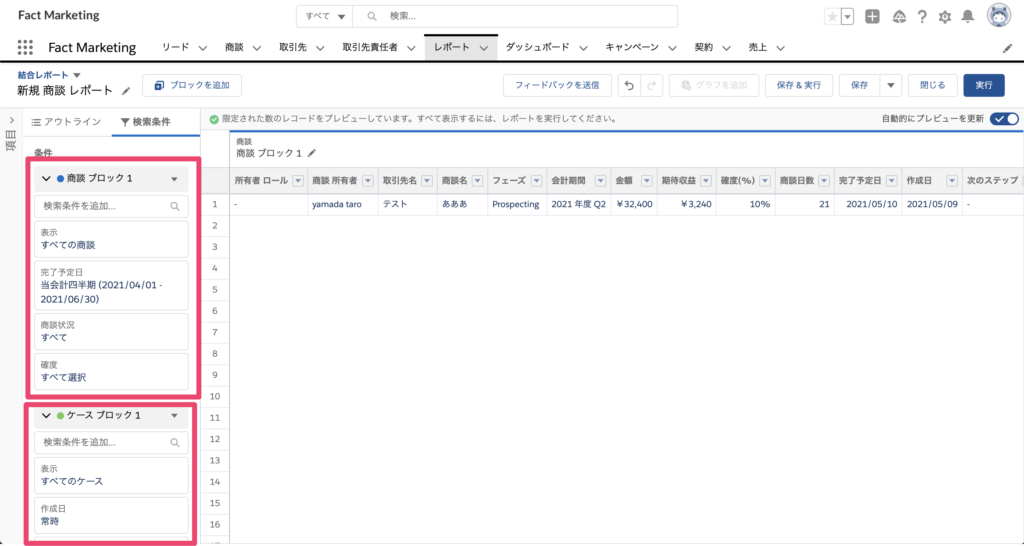
Task: Collapse the 商談 ブロック 1 filter section
Action: pos(46,179)
